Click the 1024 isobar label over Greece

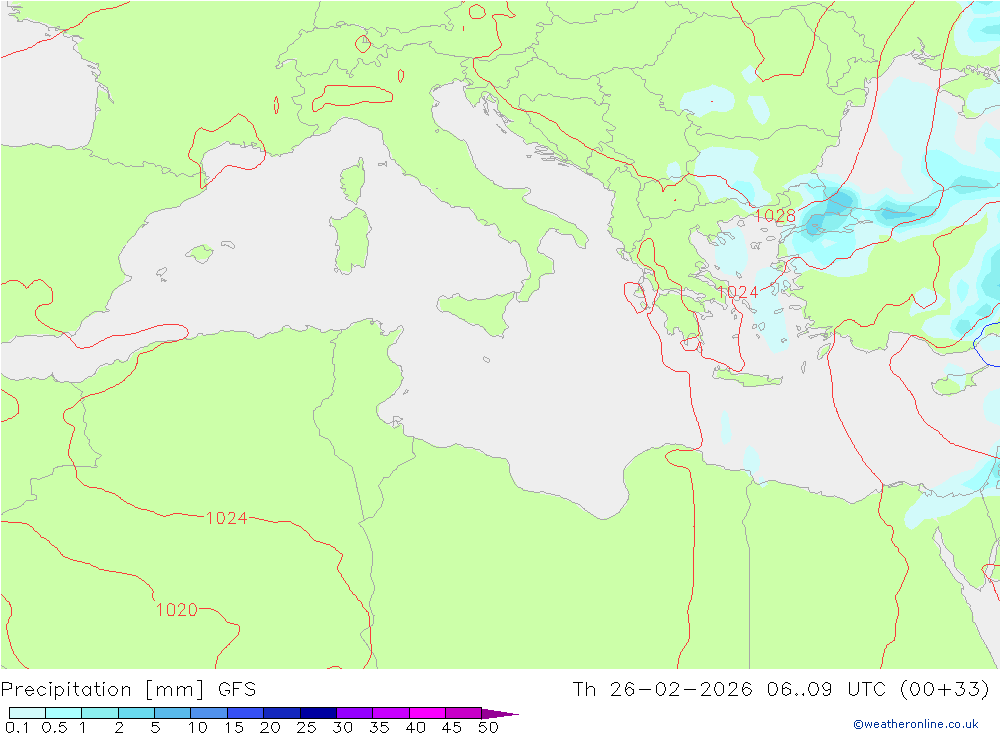coord(737,292)
